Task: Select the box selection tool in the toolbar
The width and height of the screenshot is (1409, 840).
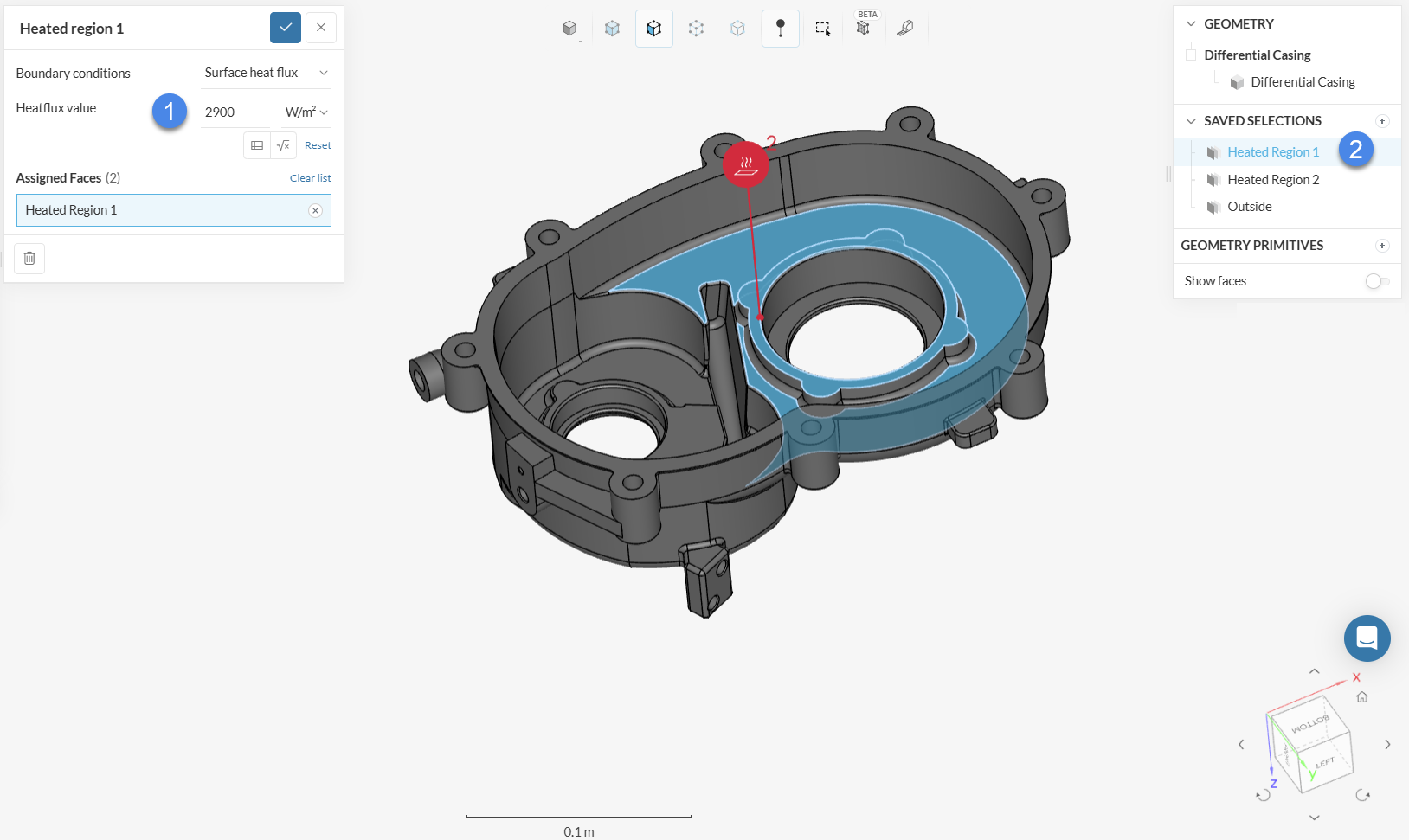Action: tap(822, 29)
